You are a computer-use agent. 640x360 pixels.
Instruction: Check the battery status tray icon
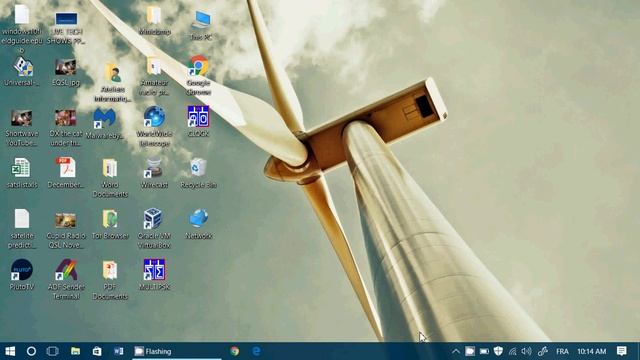[x=484, y=351]
